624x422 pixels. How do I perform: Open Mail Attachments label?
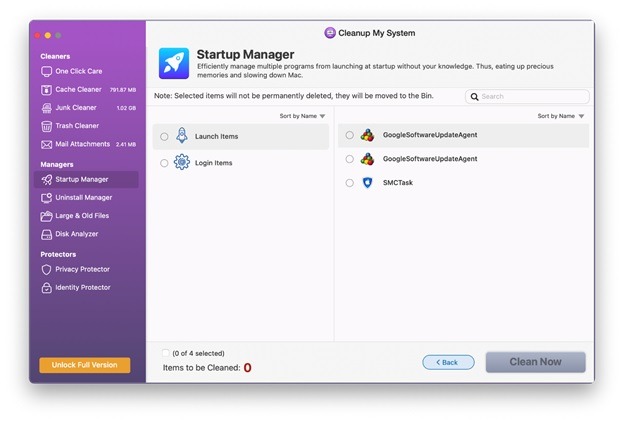pos(83,144)
